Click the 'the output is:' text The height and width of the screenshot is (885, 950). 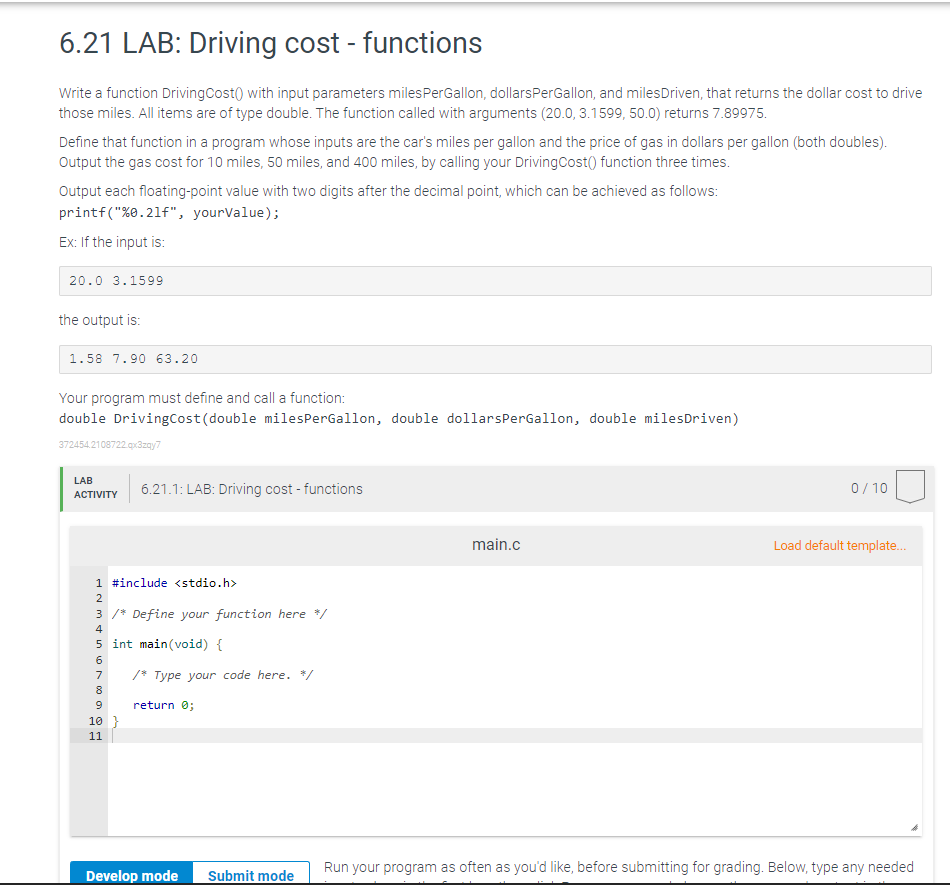tap(99, 320)
